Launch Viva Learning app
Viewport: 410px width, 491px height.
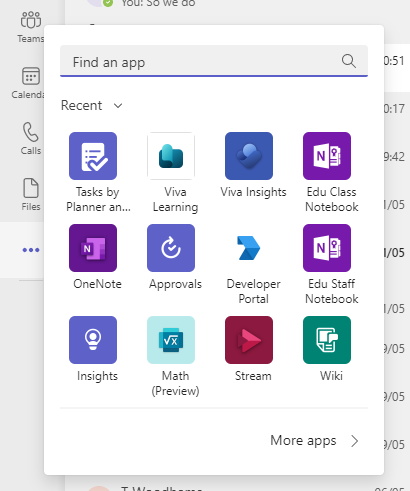click(x=171, y=156)
